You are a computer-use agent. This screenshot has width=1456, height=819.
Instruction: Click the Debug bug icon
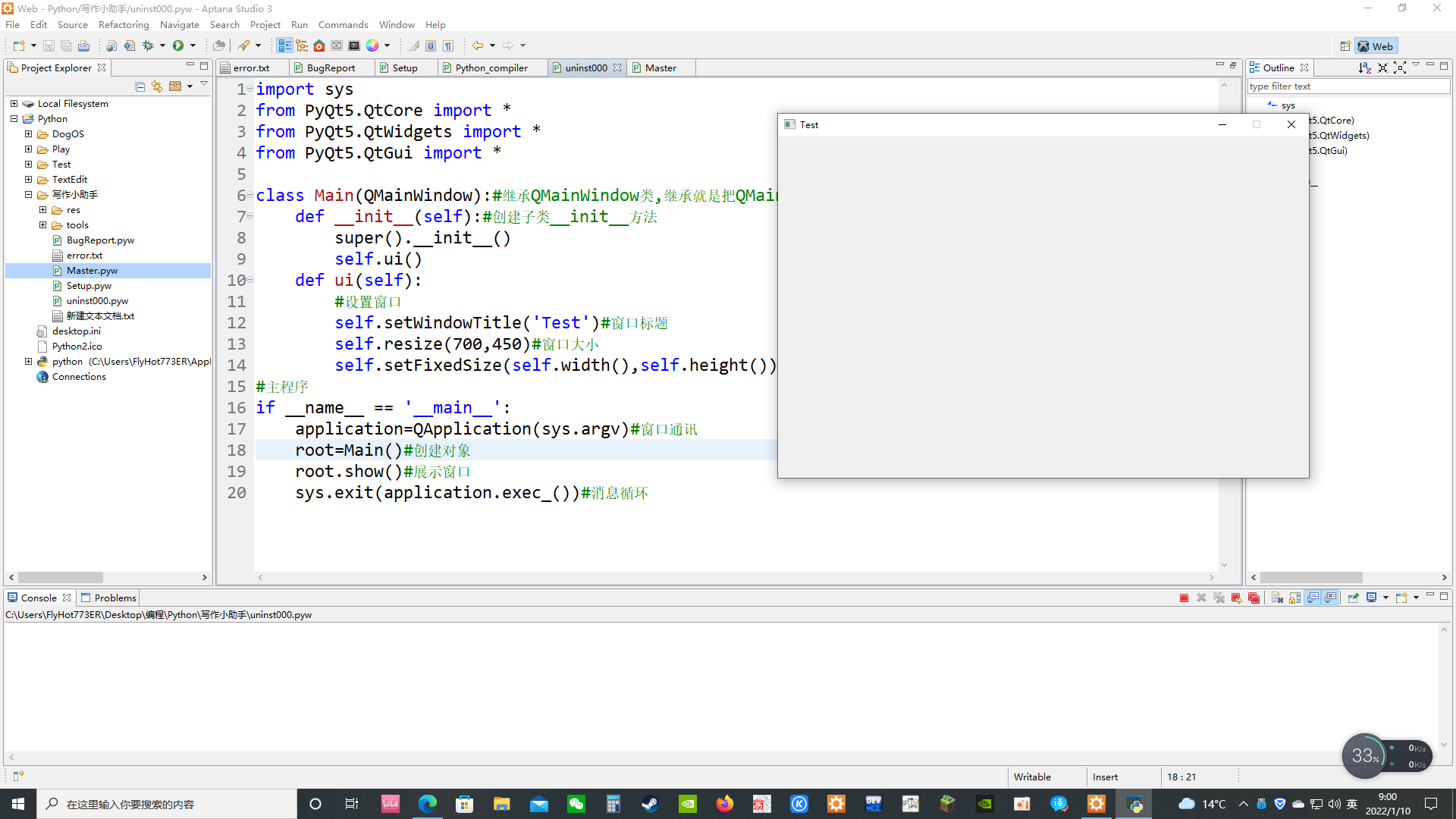click(x=149, y=45)
